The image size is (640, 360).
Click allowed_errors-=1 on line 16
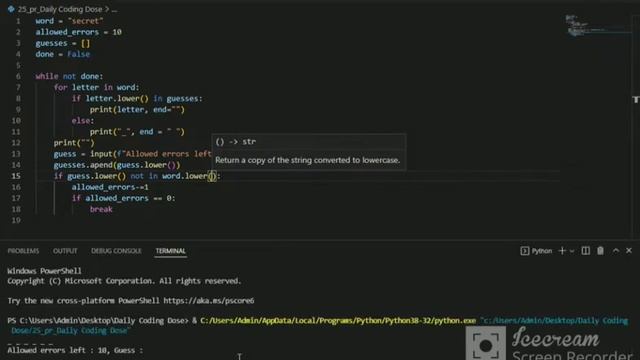(110, 187)
